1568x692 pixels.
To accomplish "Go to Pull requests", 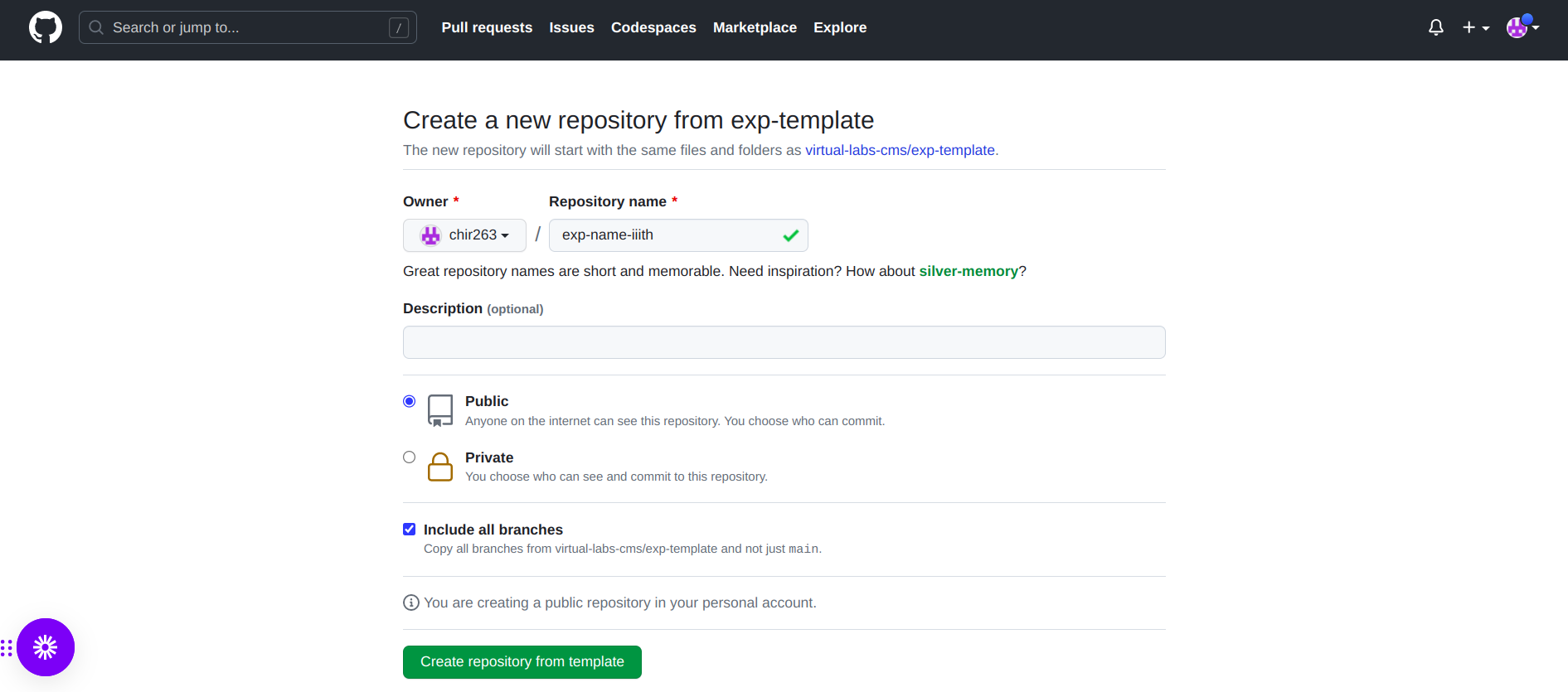I will tap(487, 27).
